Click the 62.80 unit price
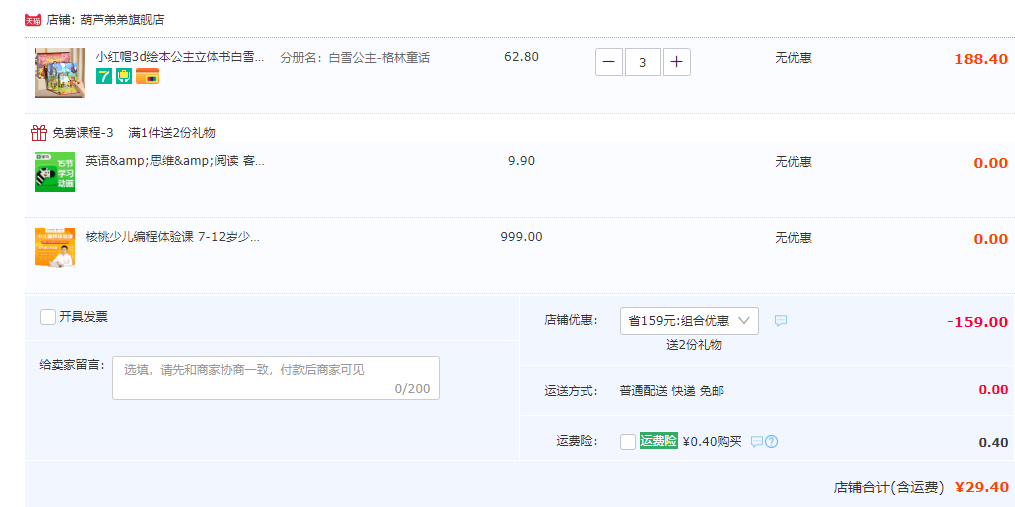 pos(521,56)
